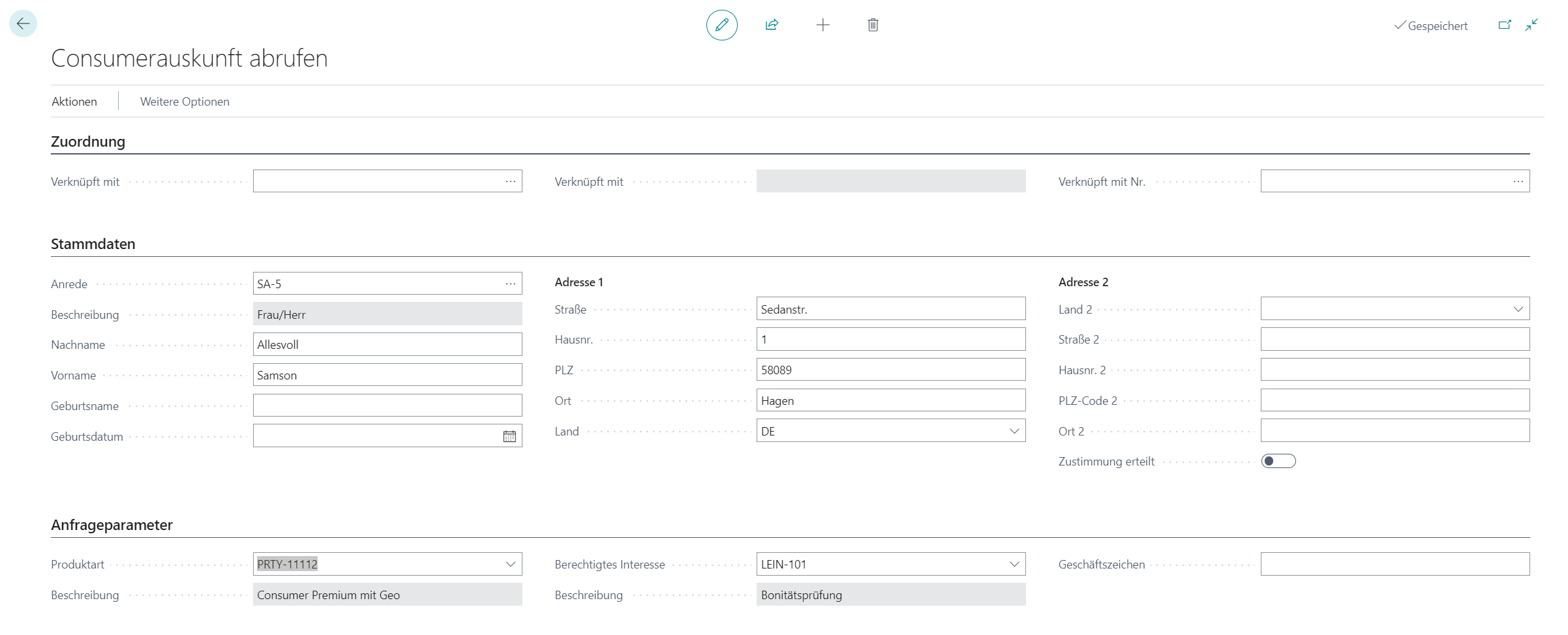Open Anrede lookup ellipsis button
The width and height of the screenshot is (1568, 635).
(x=510, y=284)
